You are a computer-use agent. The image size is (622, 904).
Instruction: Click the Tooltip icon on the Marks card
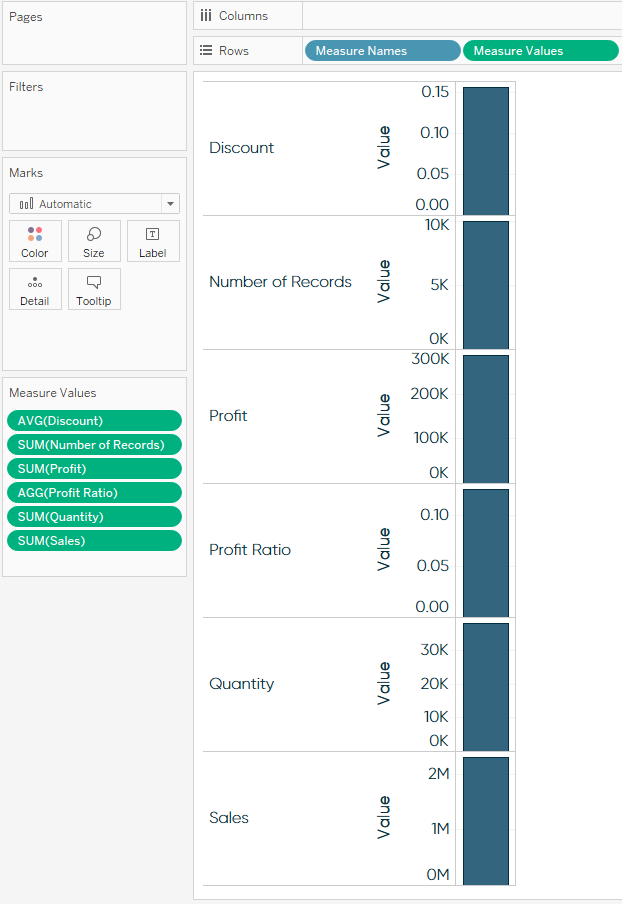pos(93,288)
